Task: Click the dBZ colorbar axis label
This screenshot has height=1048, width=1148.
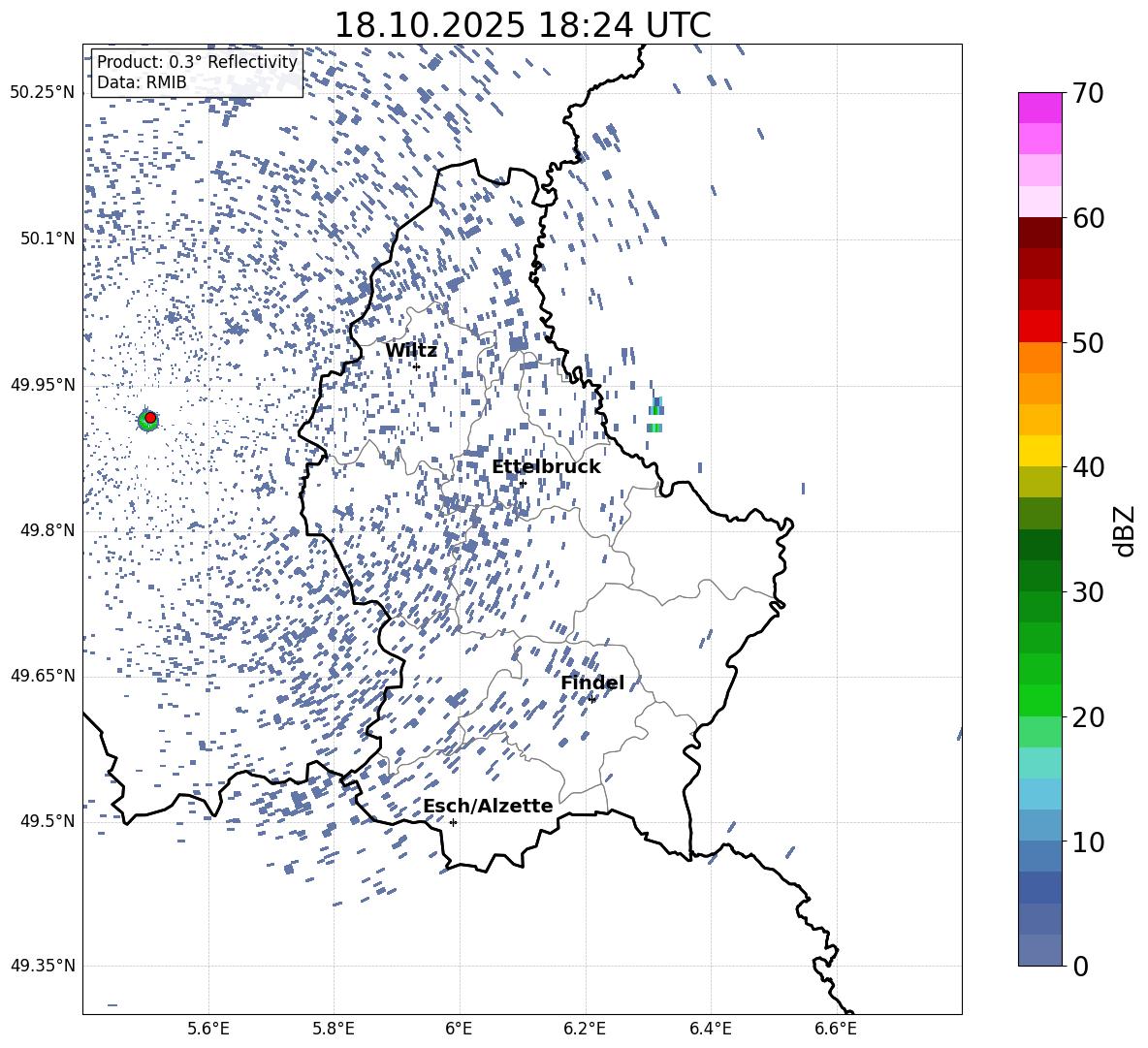Action: coord(1125,530)
